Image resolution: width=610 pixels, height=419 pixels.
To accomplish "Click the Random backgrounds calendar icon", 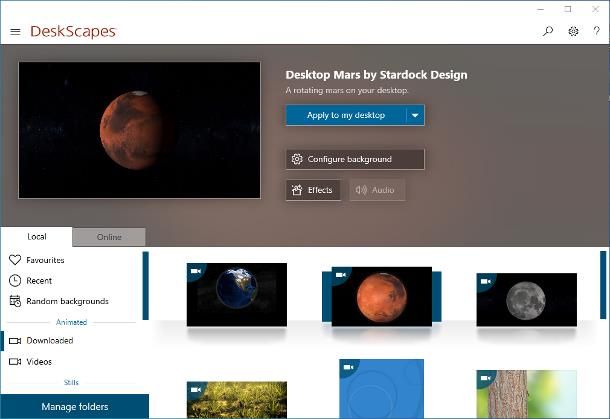I will coord(15,301).
